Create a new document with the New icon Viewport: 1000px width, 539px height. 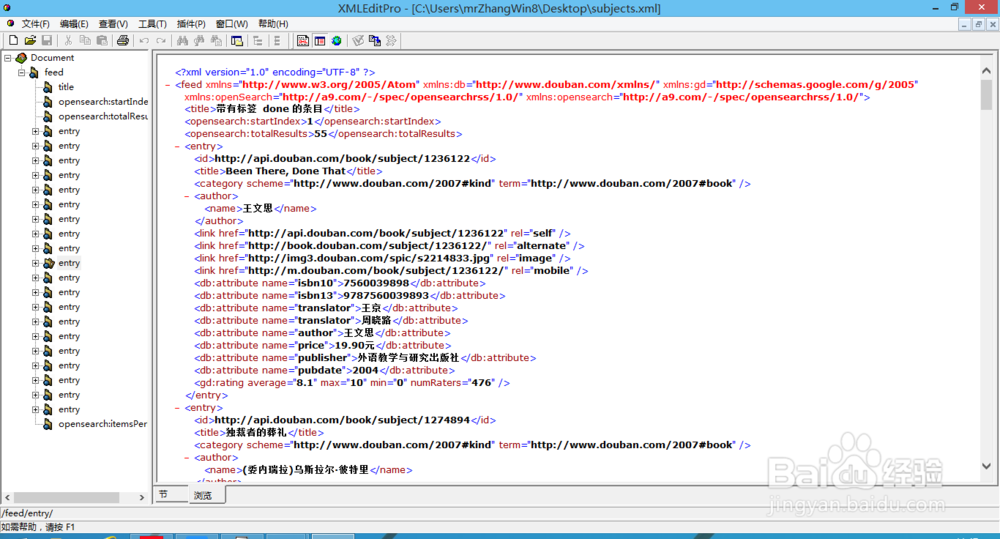point(13,41)
